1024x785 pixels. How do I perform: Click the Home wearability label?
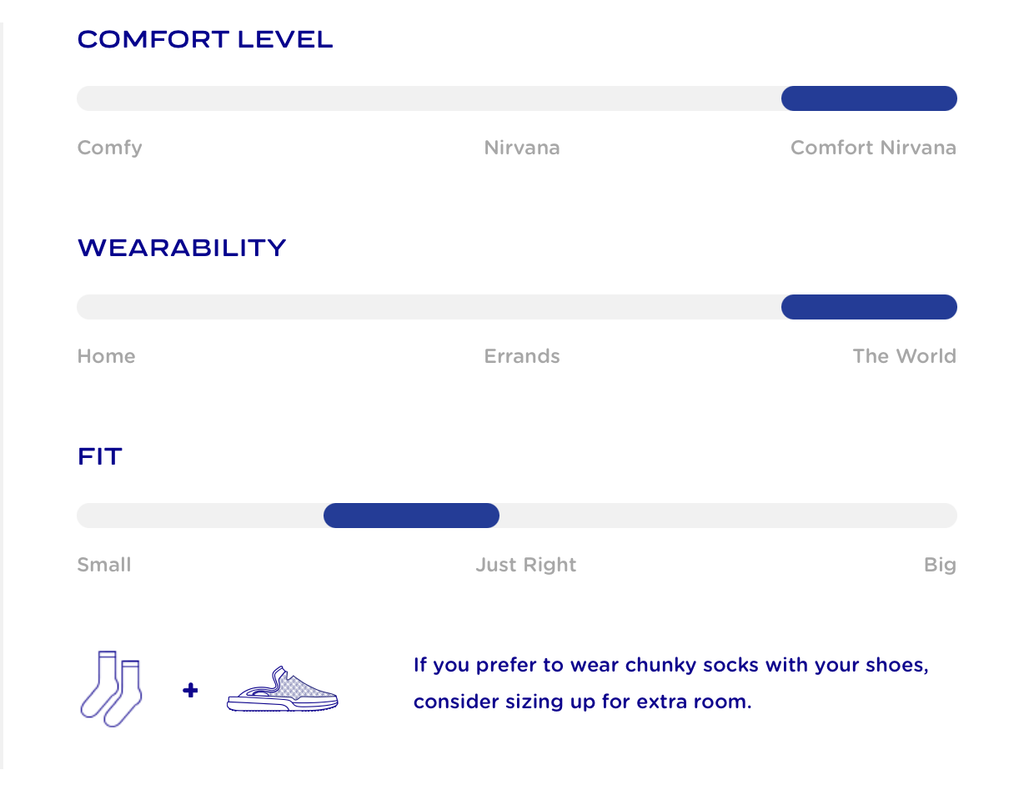coord(106,356)
